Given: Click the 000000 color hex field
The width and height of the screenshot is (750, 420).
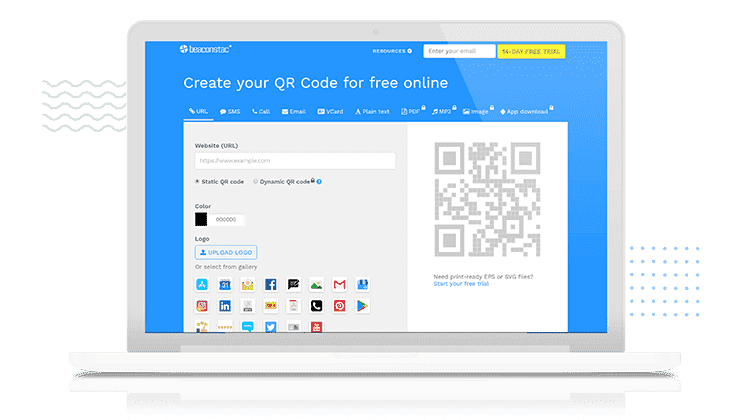Looking at the screenshot, I should click(x=226, y=219).
